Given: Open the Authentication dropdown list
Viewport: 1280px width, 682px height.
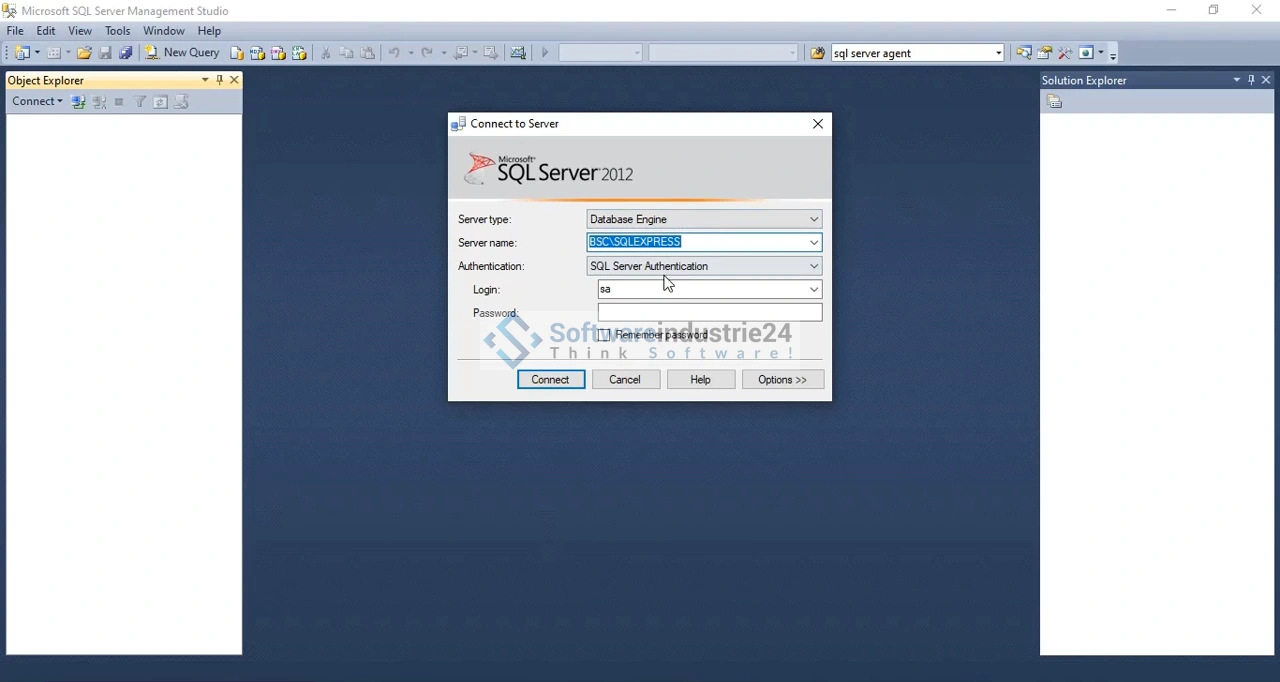Looking at the screenshot, I should (813, 266).
